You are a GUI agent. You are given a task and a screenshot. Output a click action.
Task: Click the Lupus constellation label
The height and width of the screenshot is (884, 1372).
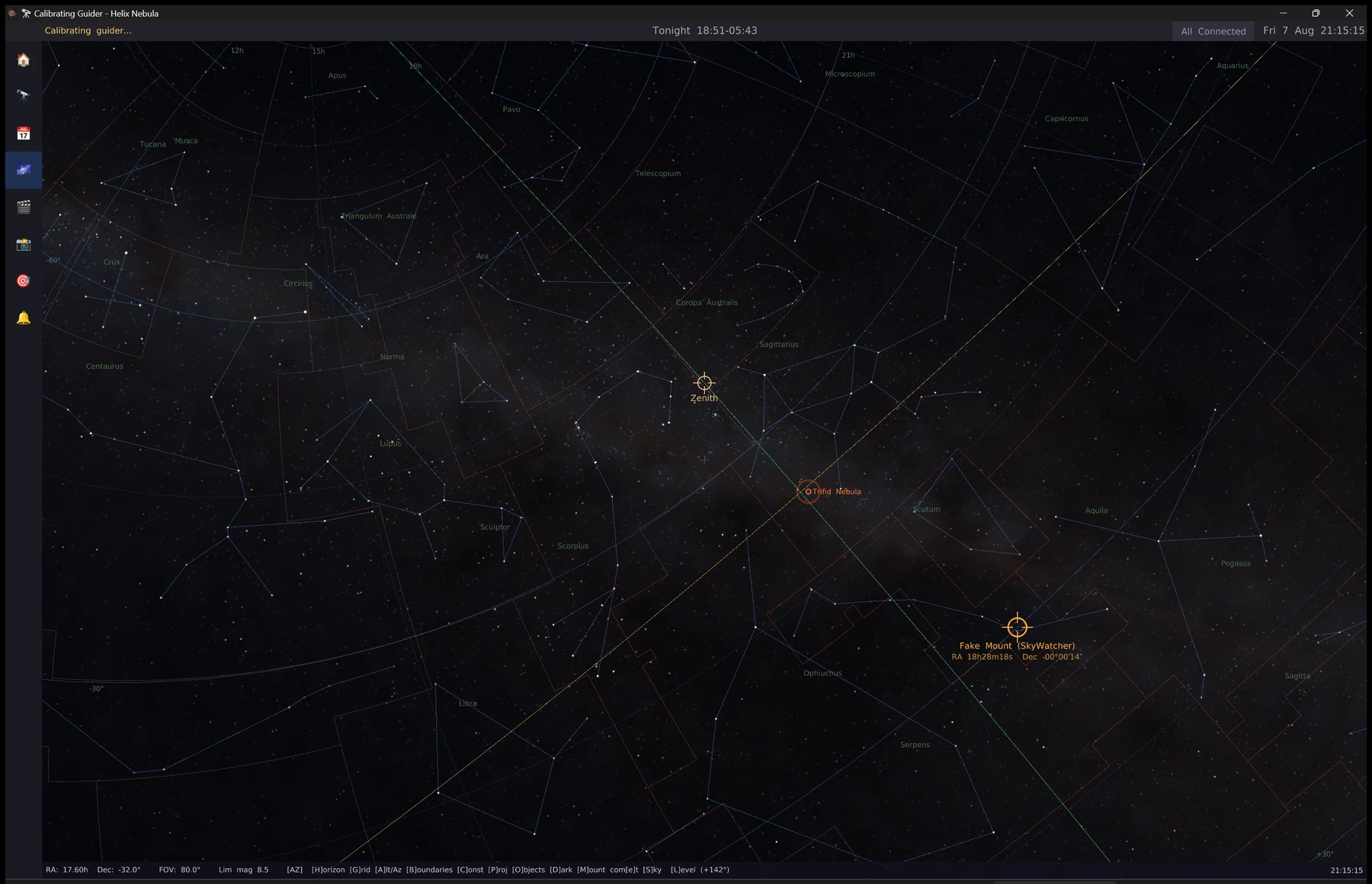coord(390,444)
